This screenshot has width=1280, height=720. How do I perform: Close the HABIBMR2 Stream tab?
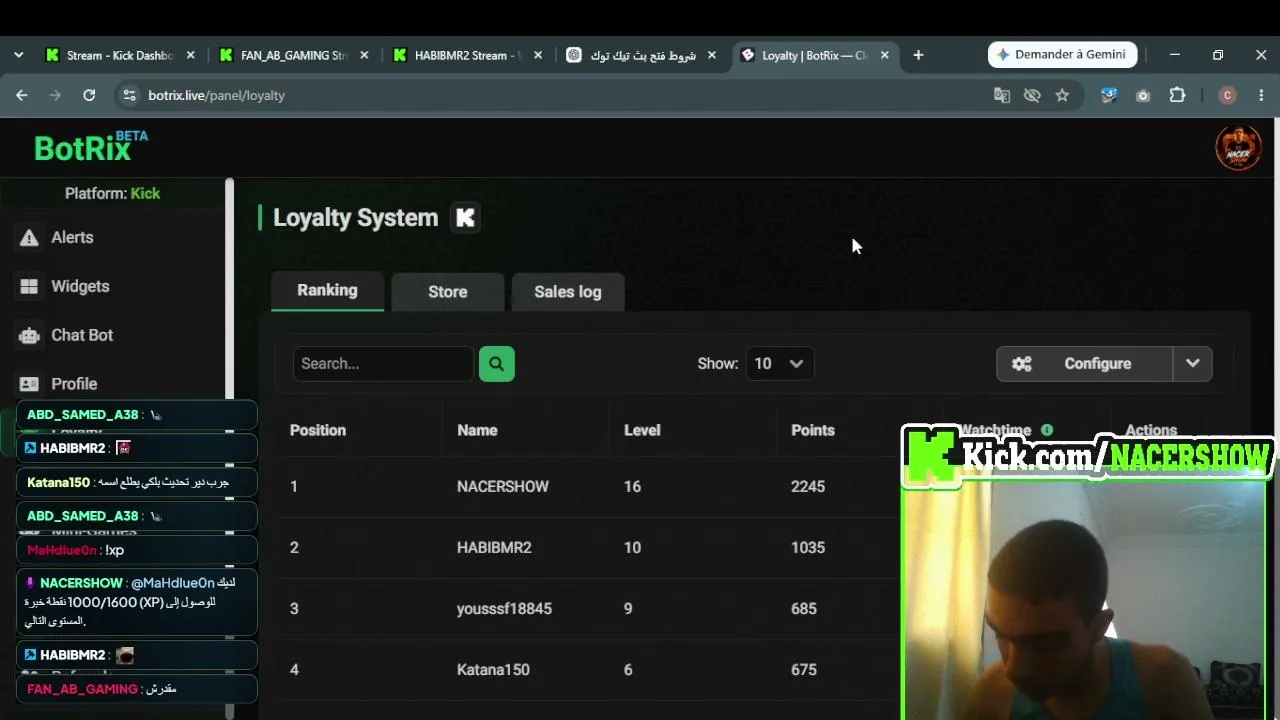click(538, 55)
